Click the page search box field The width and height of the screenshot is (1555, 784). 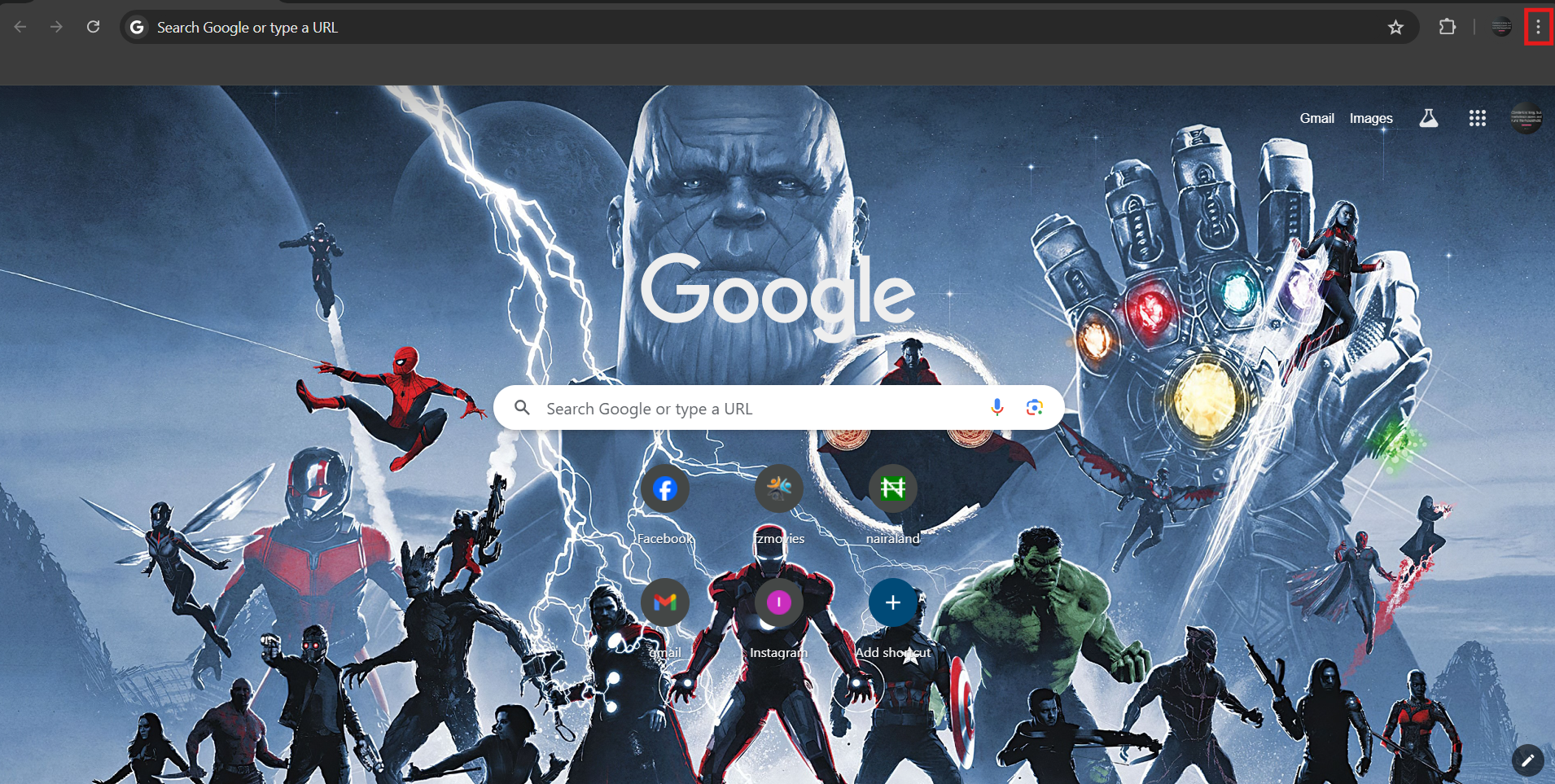click(x=779, y=408)
